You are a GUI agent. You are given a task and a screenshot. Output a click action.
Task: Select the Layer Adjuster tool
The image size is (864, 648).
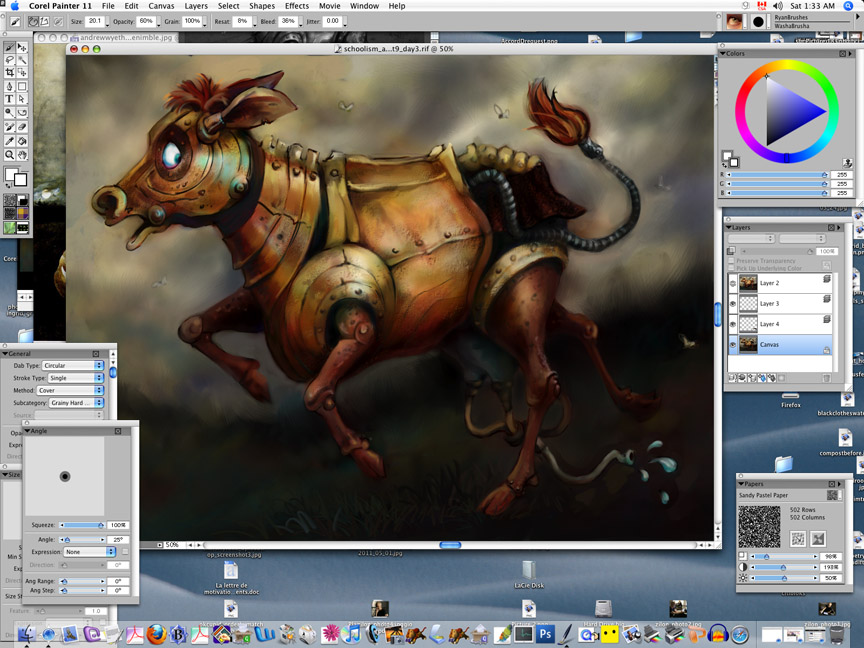pos(22,47)
